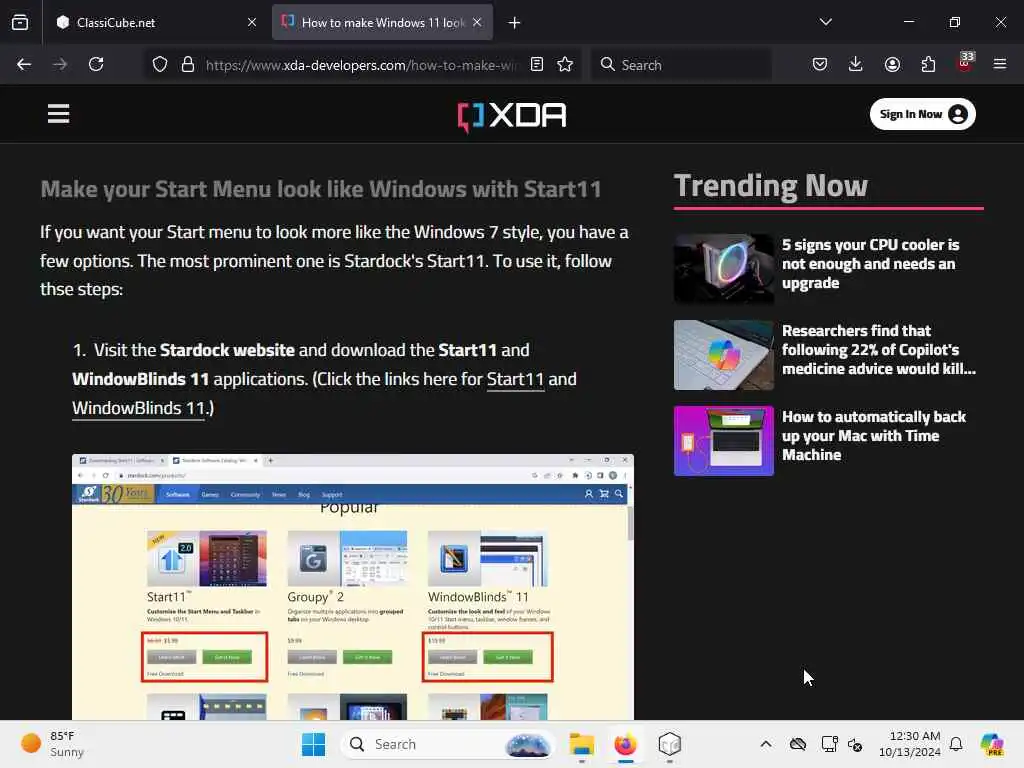Open the XDA site navigation menu
Screen dimensions: 1024x768
pyautogui.click(x=58, y=114)
